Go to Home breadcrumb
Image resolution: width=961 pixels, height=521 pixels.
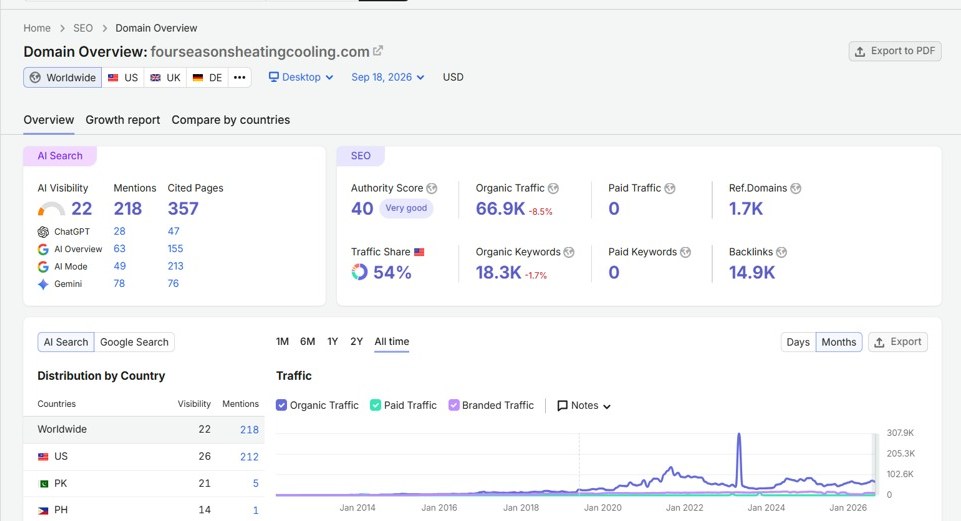(37, 28)
